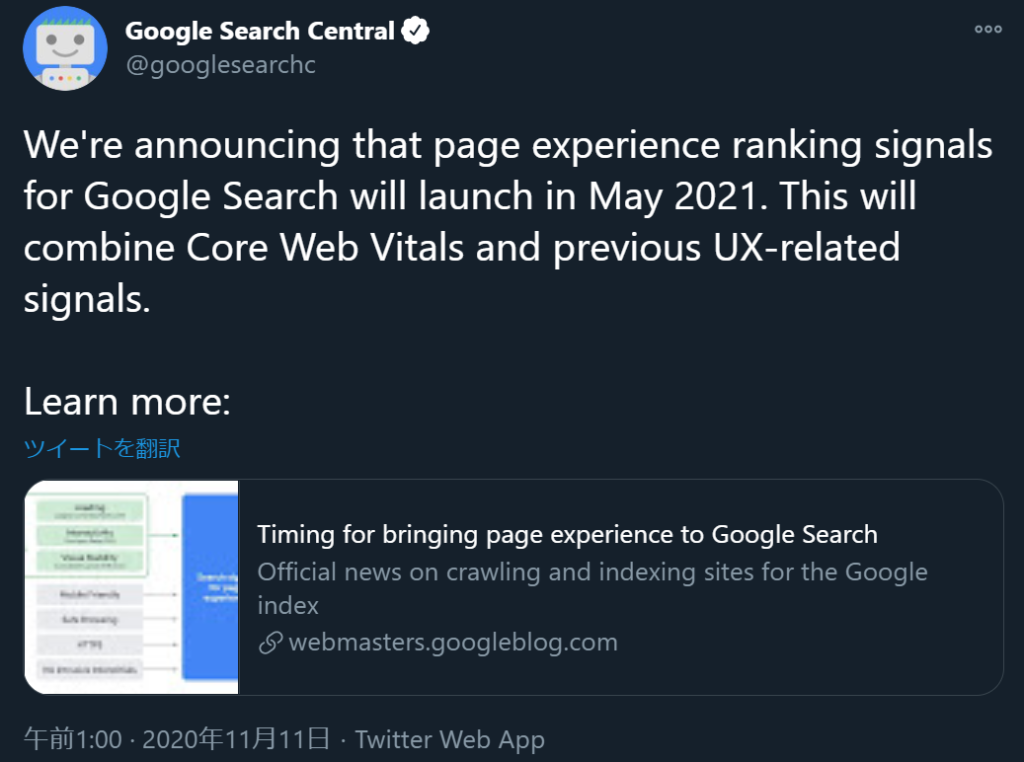The height and width of the screenshot is (762, 1024).
Task: Click the @googlesearchc handle
Action: click(220, 66)
